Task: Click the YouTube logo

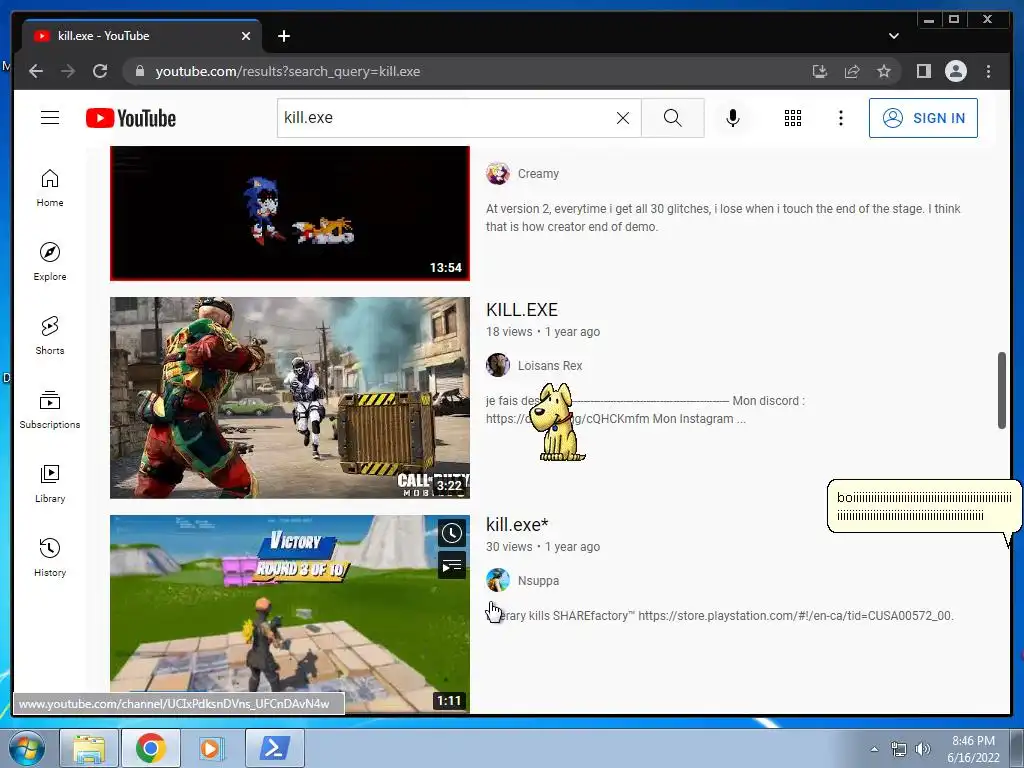Action: tap(131, 118)
